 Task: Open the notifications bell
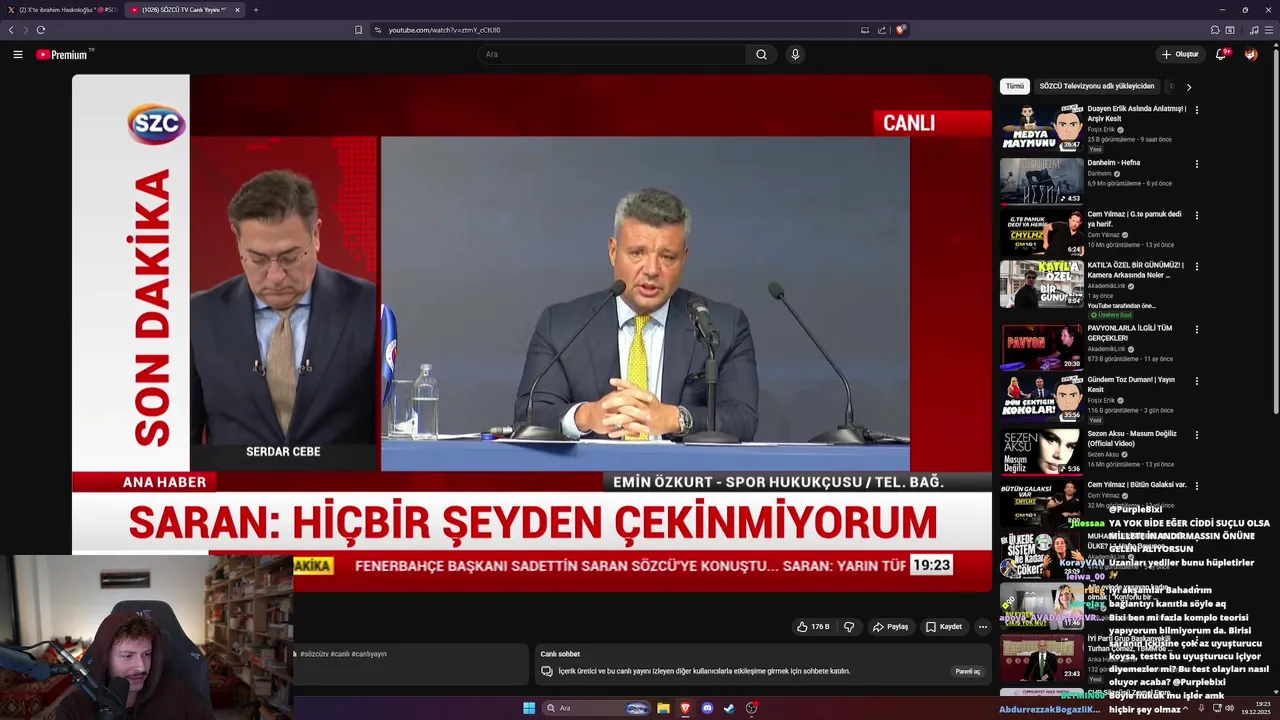[1221, 54]
